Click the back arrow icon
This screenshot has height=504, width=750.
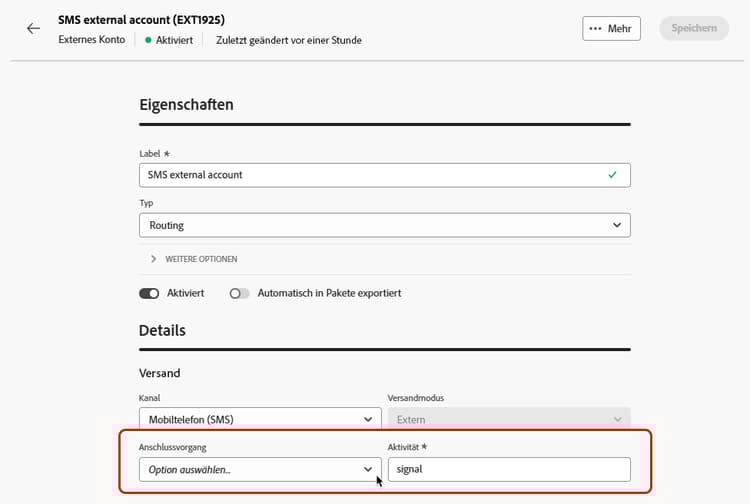34,28
